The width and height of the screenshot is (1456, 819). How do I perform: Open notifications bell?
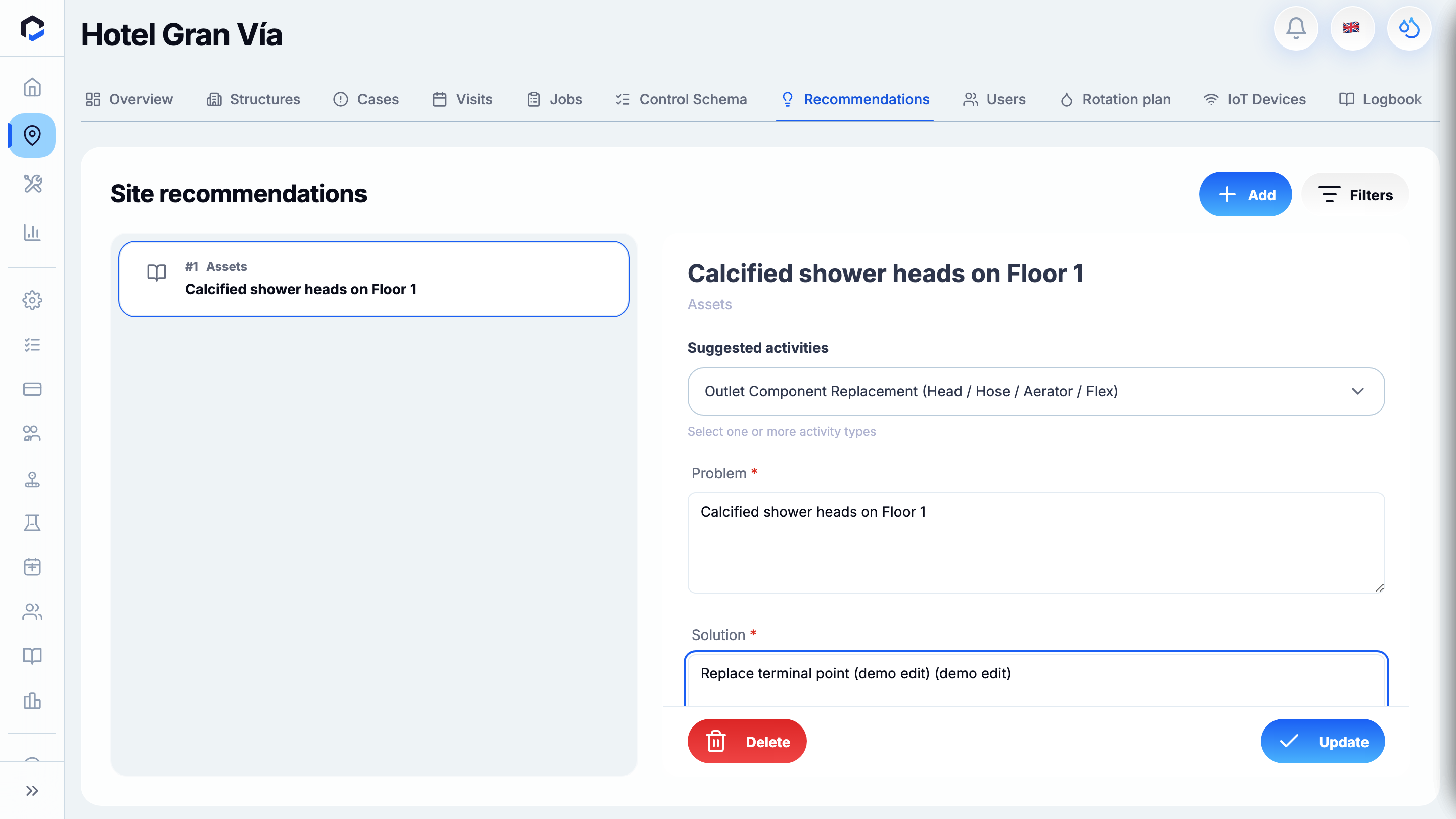pyautogui.click(x=1296, y=28)
